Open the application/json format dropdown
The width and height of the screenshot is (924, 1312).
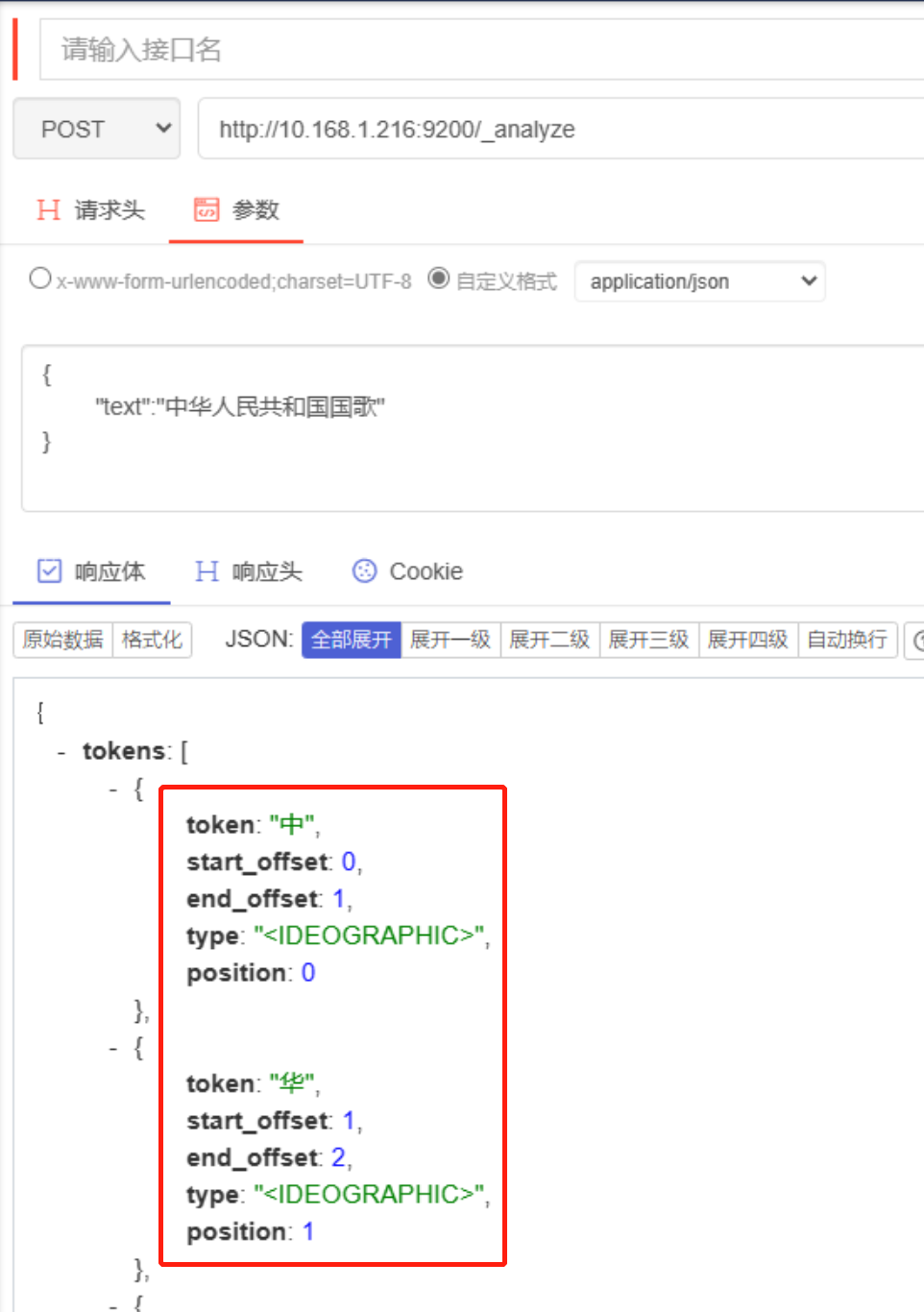click(699, 280)
